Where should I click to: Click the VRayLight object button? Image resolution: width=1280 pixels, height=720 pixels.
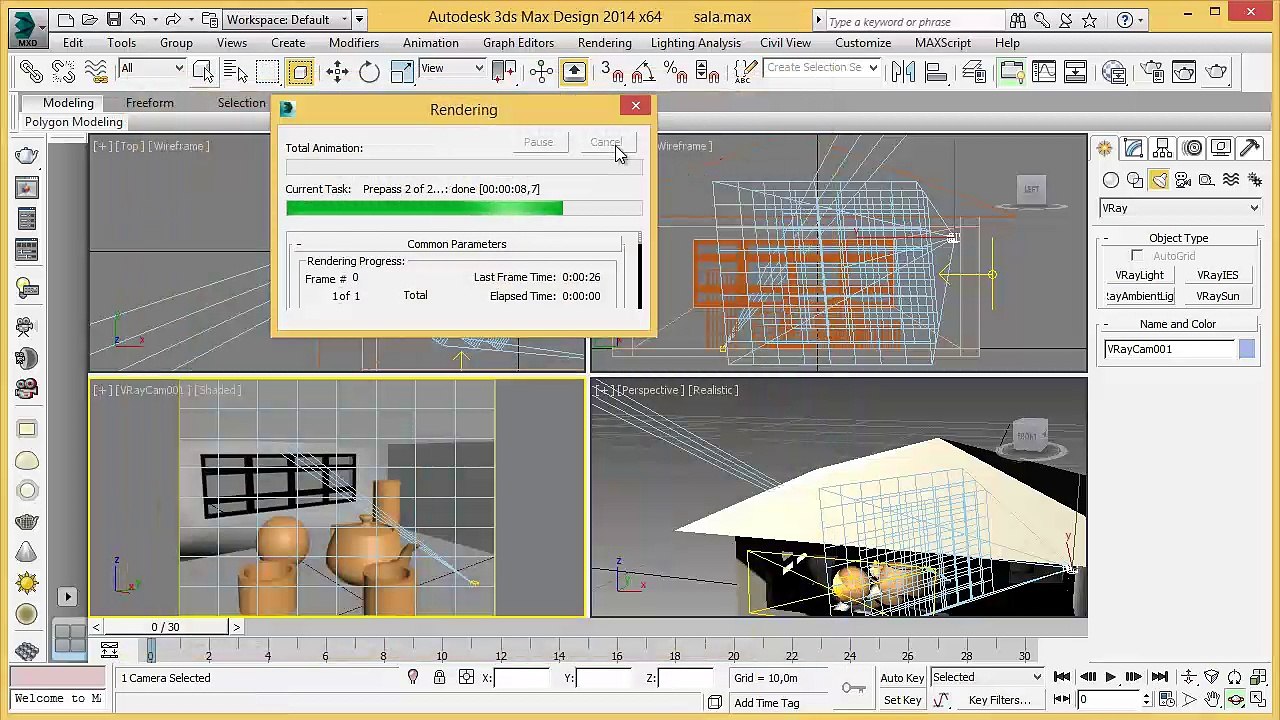(1139, 275)
